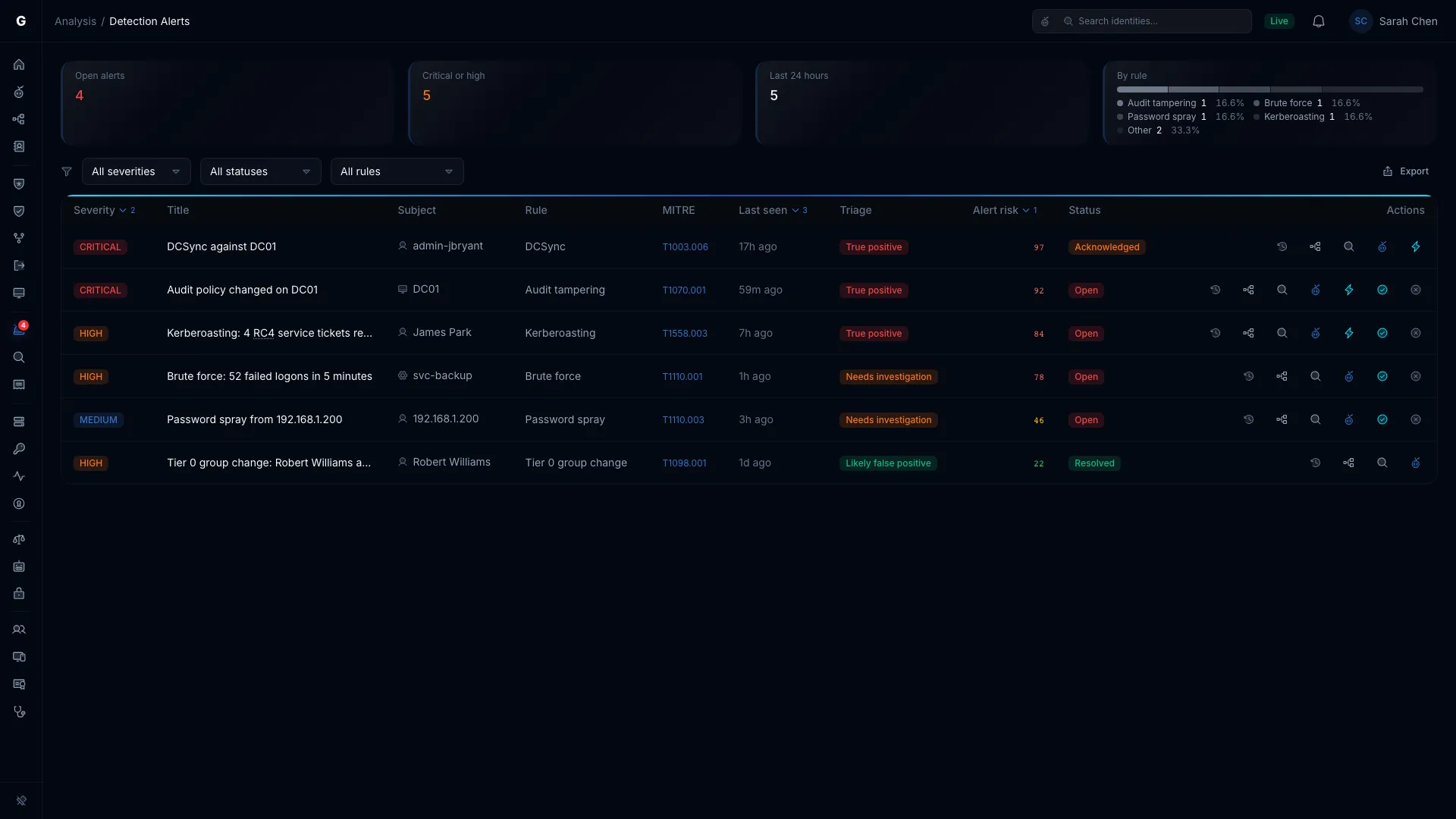Open notifications bell in top bar

click(1319, 21)
